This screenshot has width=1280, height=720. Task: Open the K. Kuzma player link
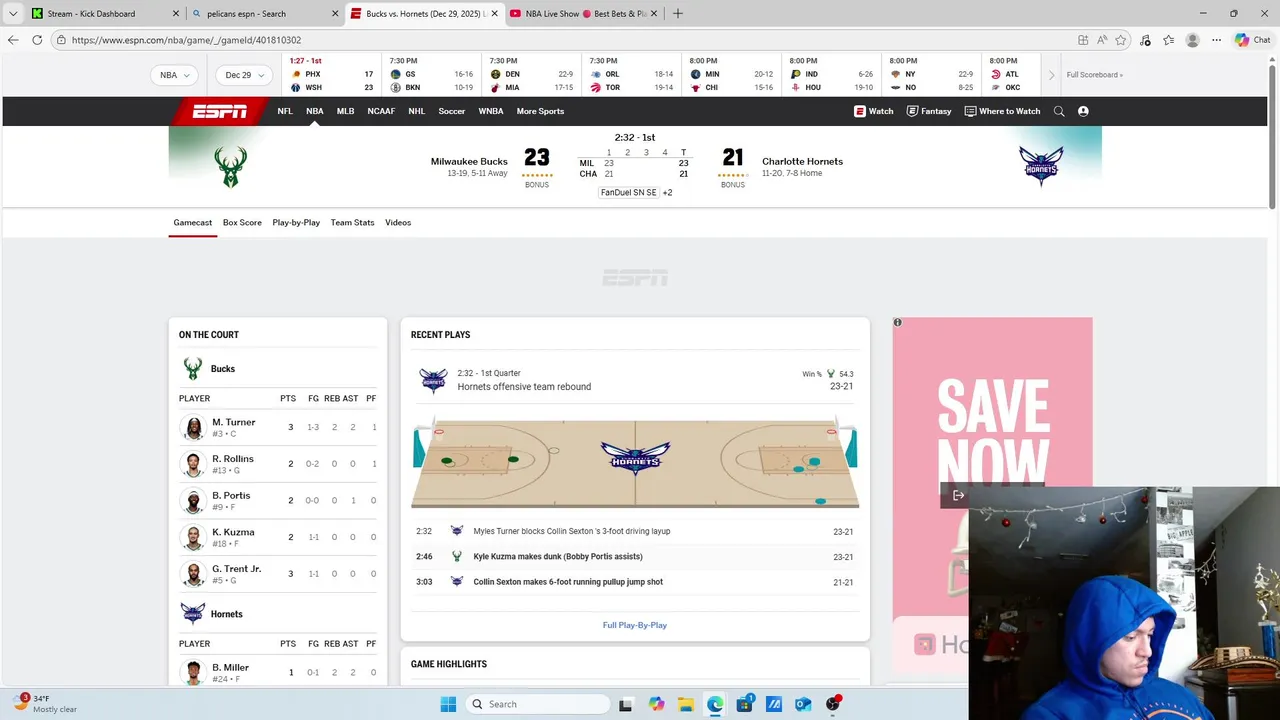(233, 532)
